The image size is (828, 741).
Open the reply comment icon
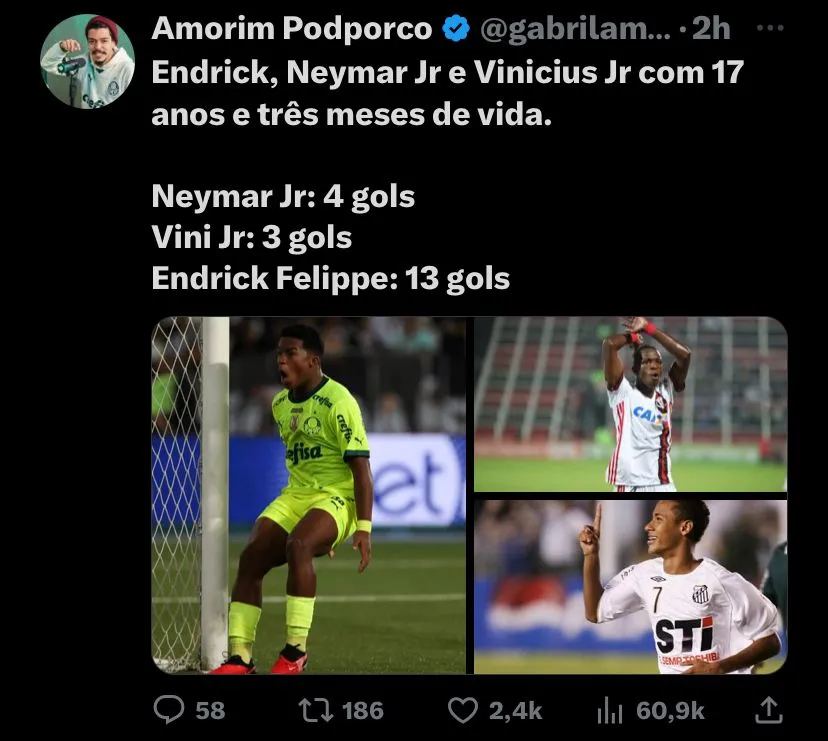pos(169,709)
